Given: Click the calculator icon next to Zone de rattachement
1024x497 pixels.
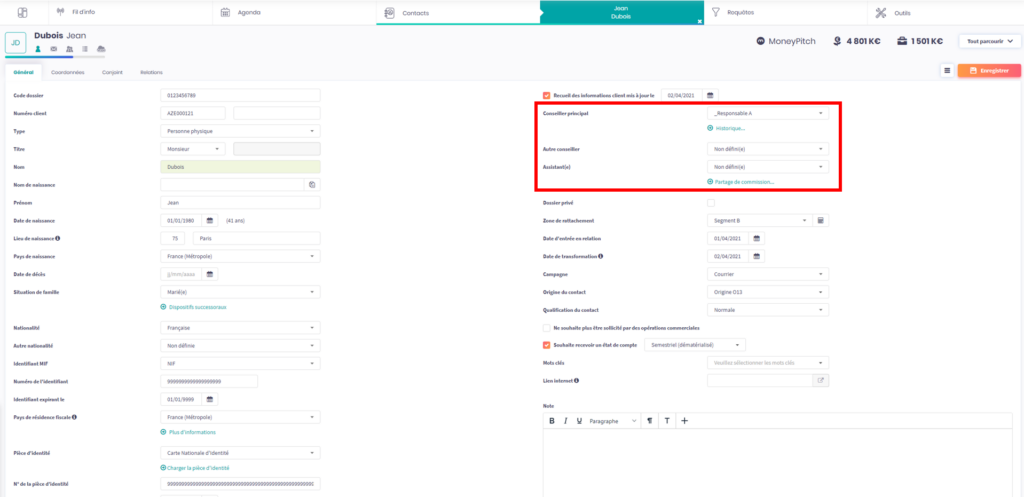Looking at the screenshot, I should click(820, 220).
